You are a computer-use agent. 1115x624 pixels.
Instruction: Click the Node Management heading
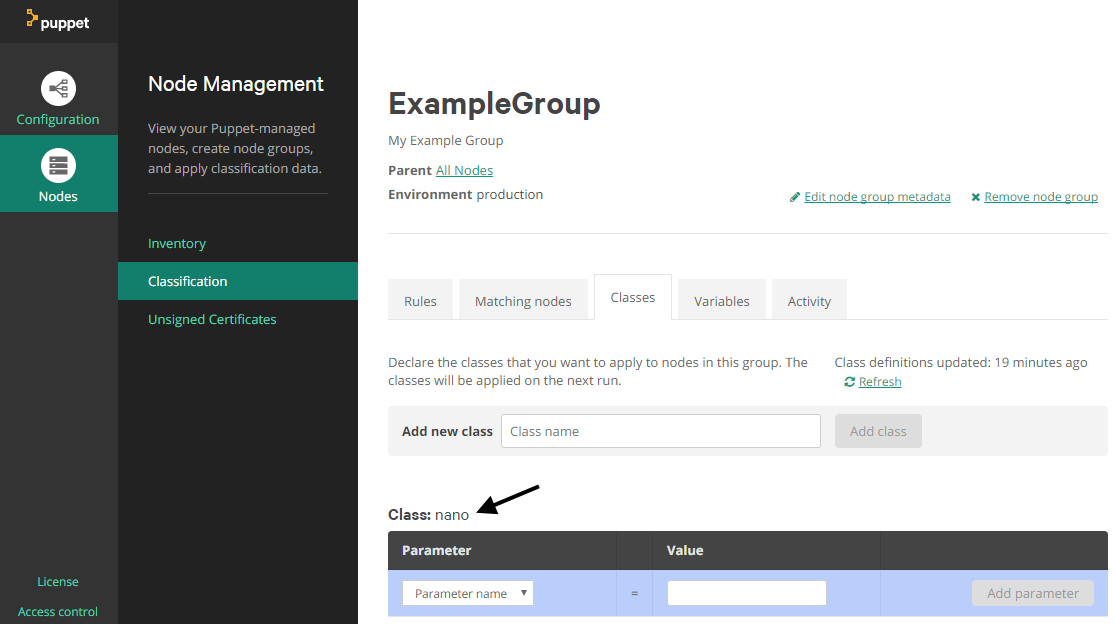(x=236, y=84)
